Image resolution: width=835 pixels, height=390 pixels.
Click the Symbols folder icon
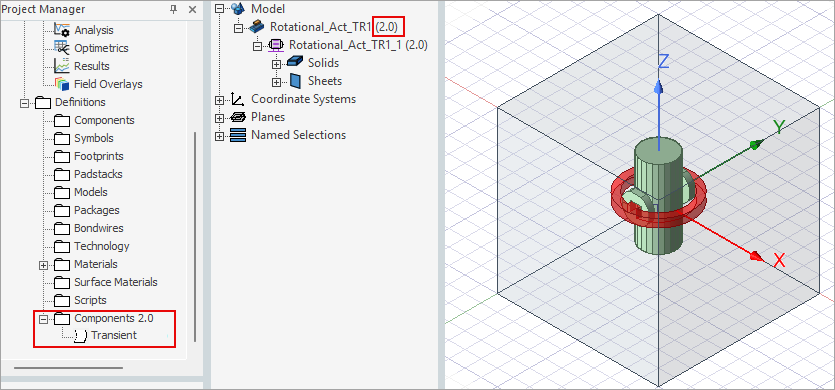pyautogui.click(x=62, y=139)
